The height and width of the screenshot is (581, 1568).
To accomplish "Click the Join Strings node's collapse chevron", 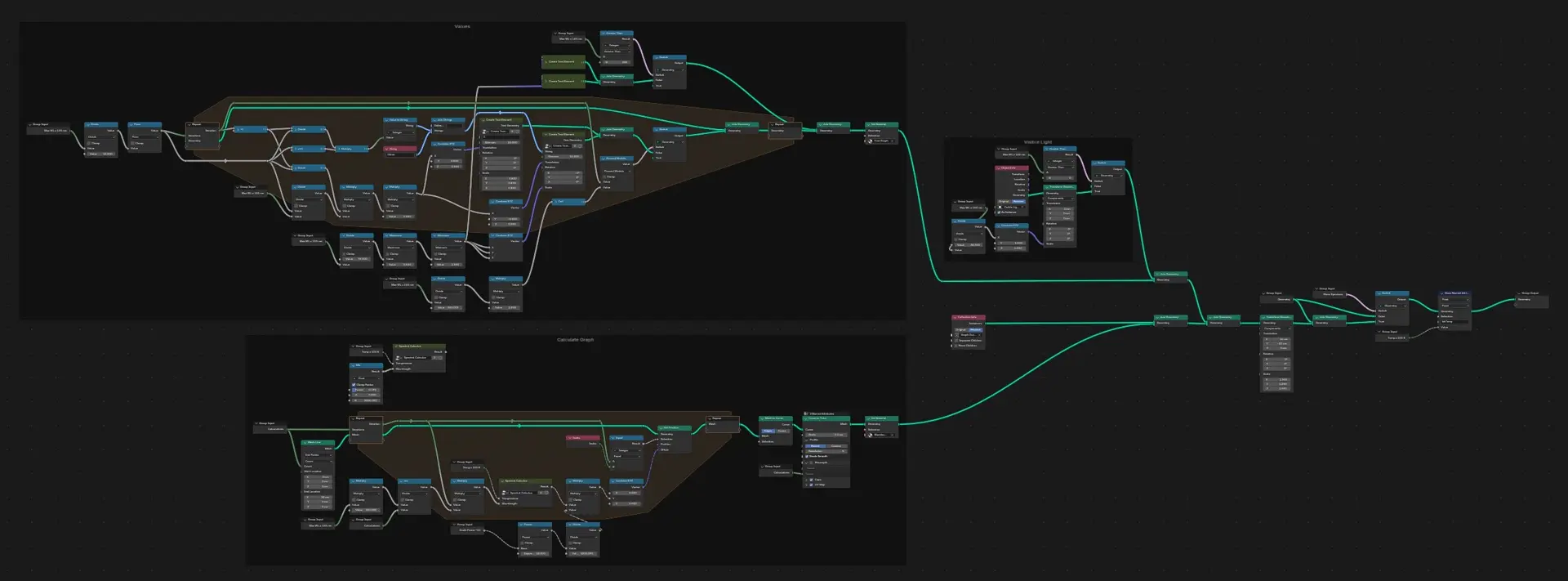I will point(434,120).
